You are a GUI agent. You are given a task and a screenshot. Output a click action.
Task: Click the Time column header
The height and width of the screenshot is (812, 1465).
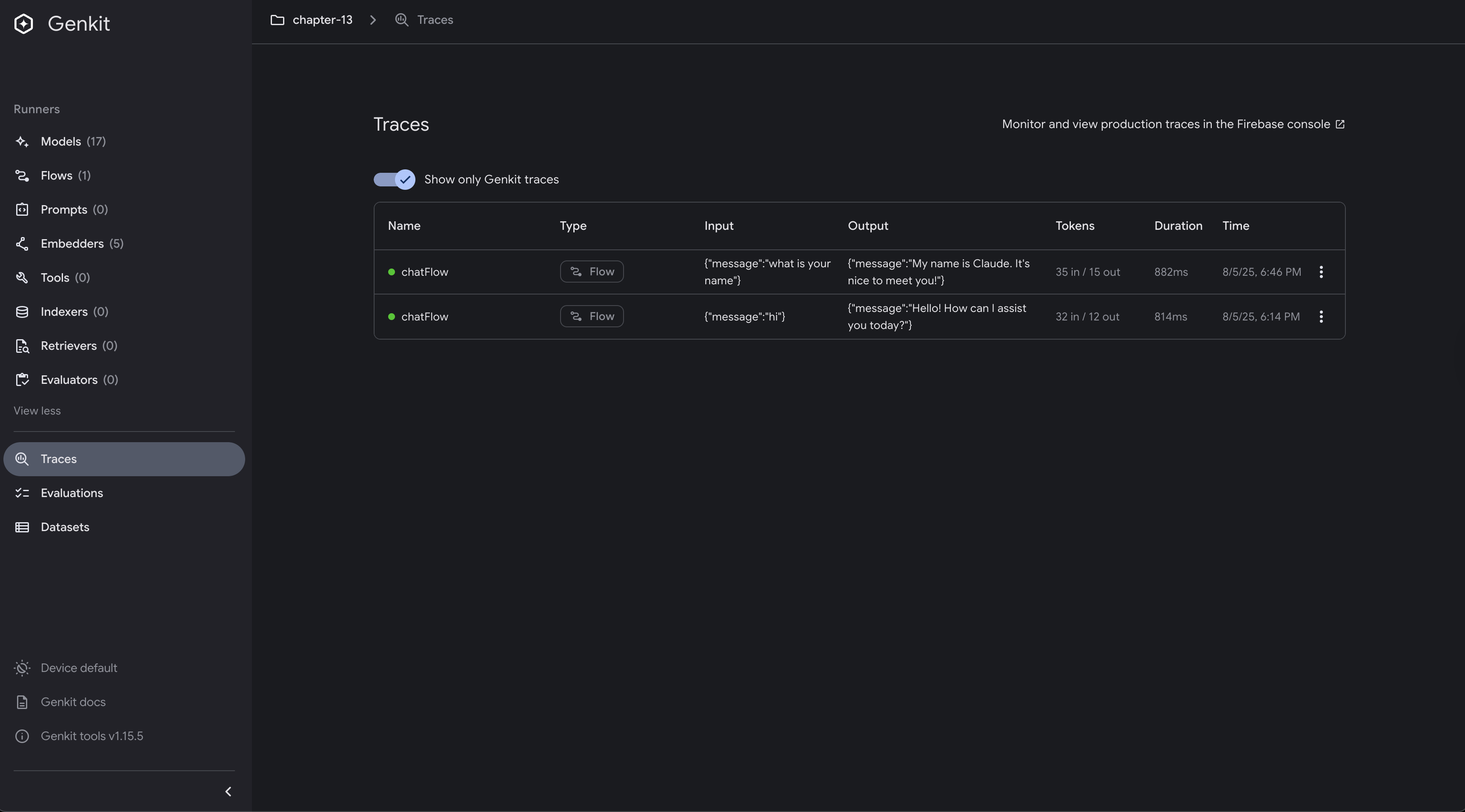pos(1236,226)
